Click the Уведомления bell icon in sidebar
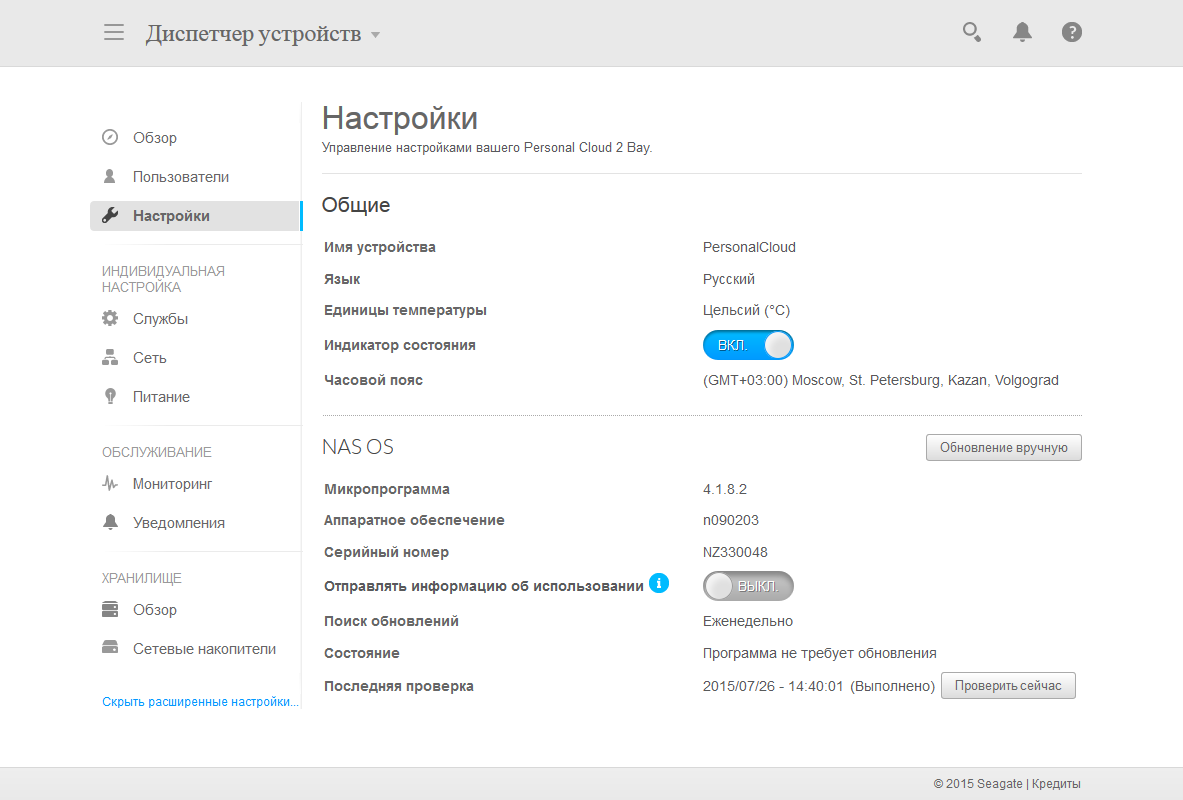Screen dimensions: 1183x800 point(110,522)
